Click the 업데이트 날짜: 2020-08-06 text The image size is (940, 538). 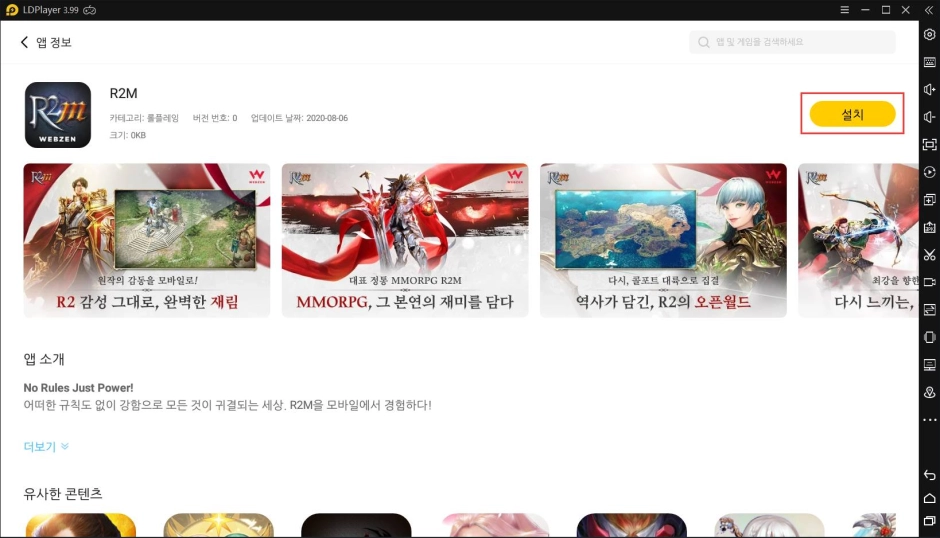click(299, 118)
